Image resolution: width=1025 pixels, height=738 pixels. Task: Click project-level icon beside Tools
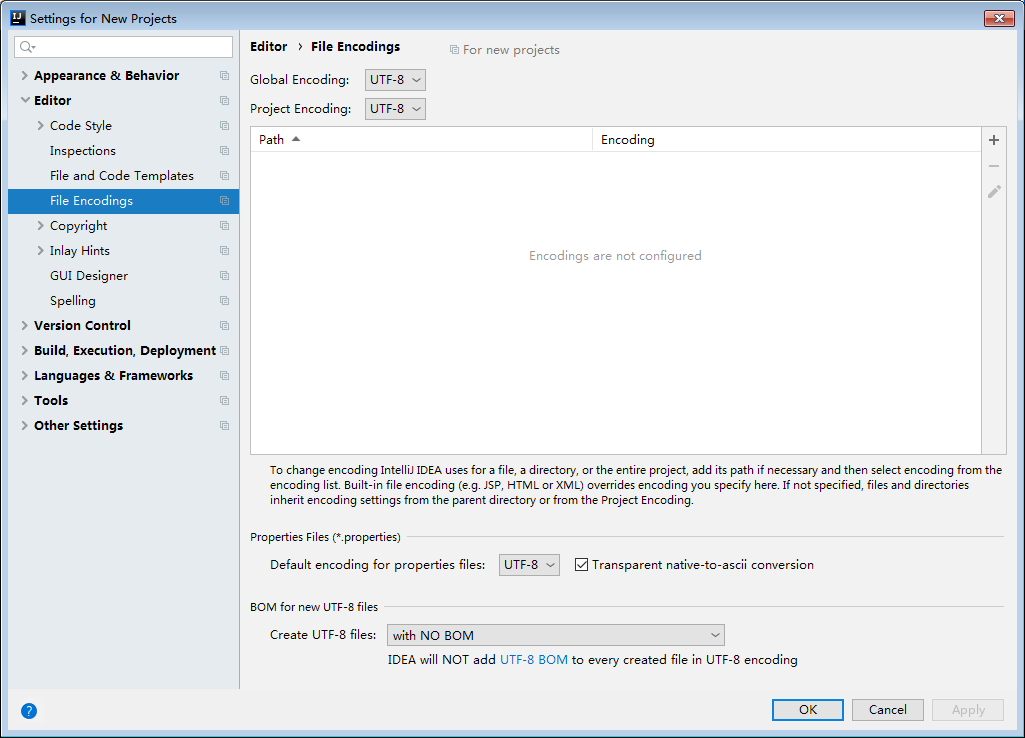(224, 401)
